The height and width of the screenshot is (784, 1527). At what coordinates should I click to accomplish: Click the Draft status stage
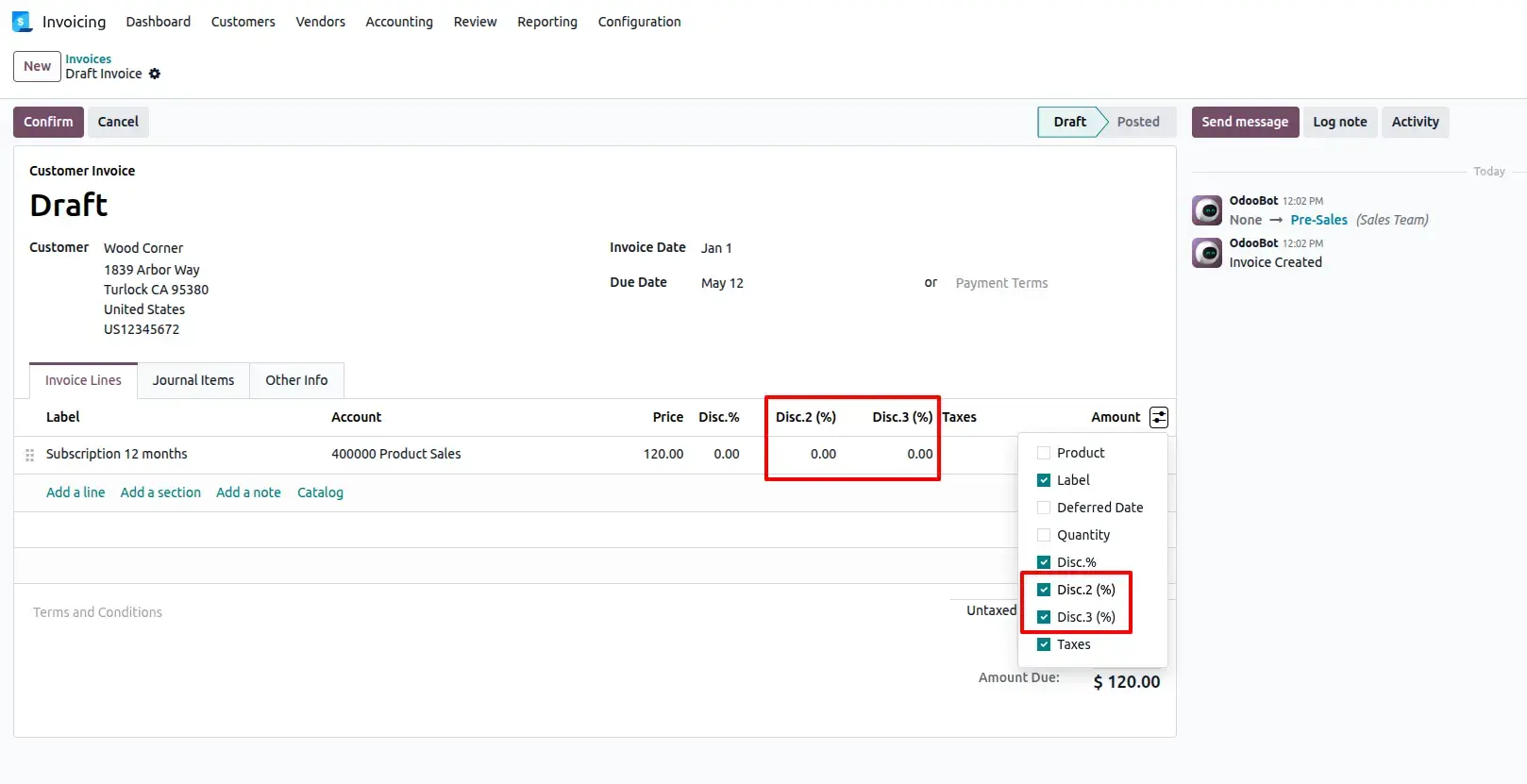[1070, 122]
